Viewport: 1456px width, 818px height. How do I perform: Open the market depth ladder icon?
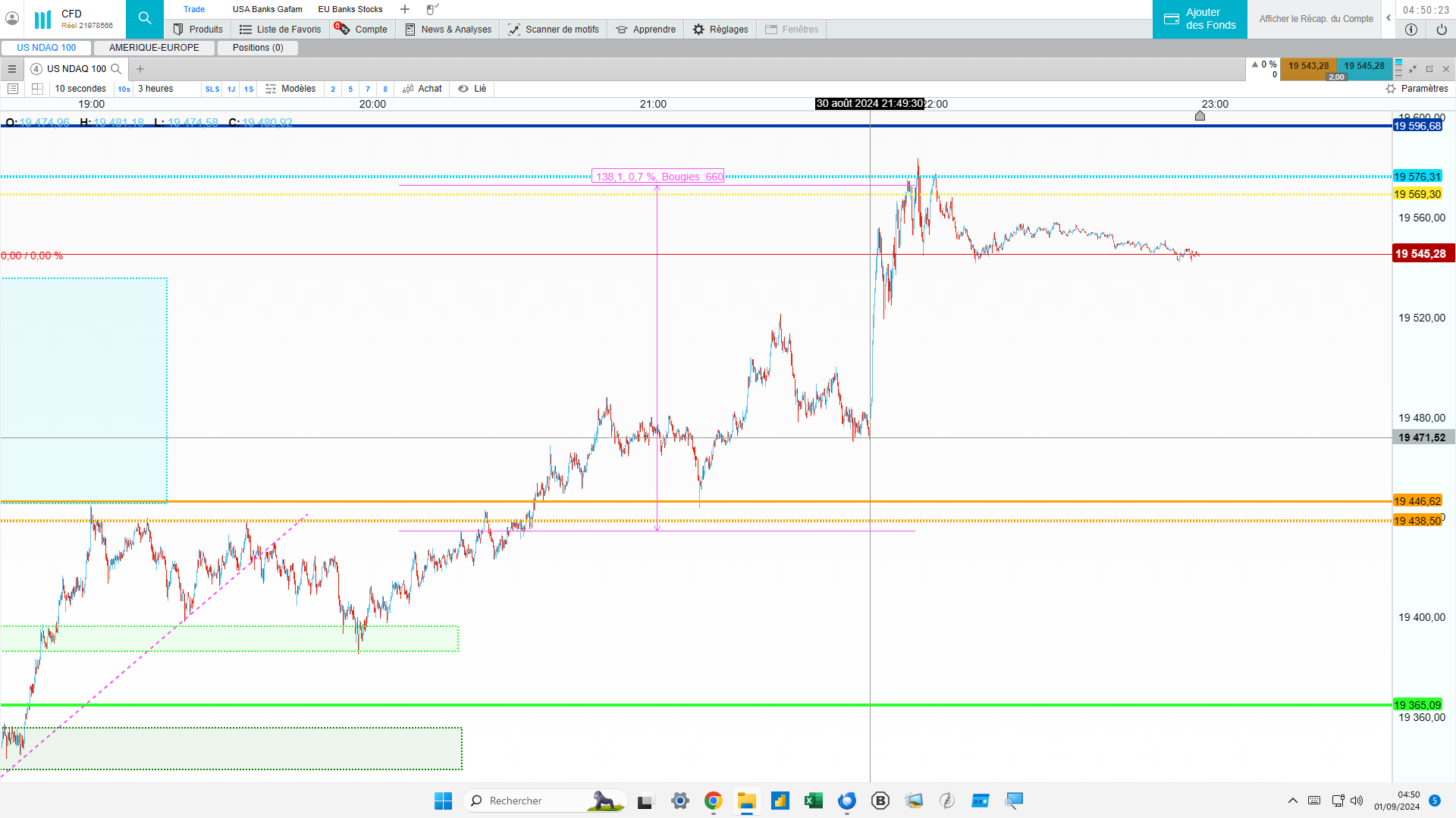tap(1399, 68)
